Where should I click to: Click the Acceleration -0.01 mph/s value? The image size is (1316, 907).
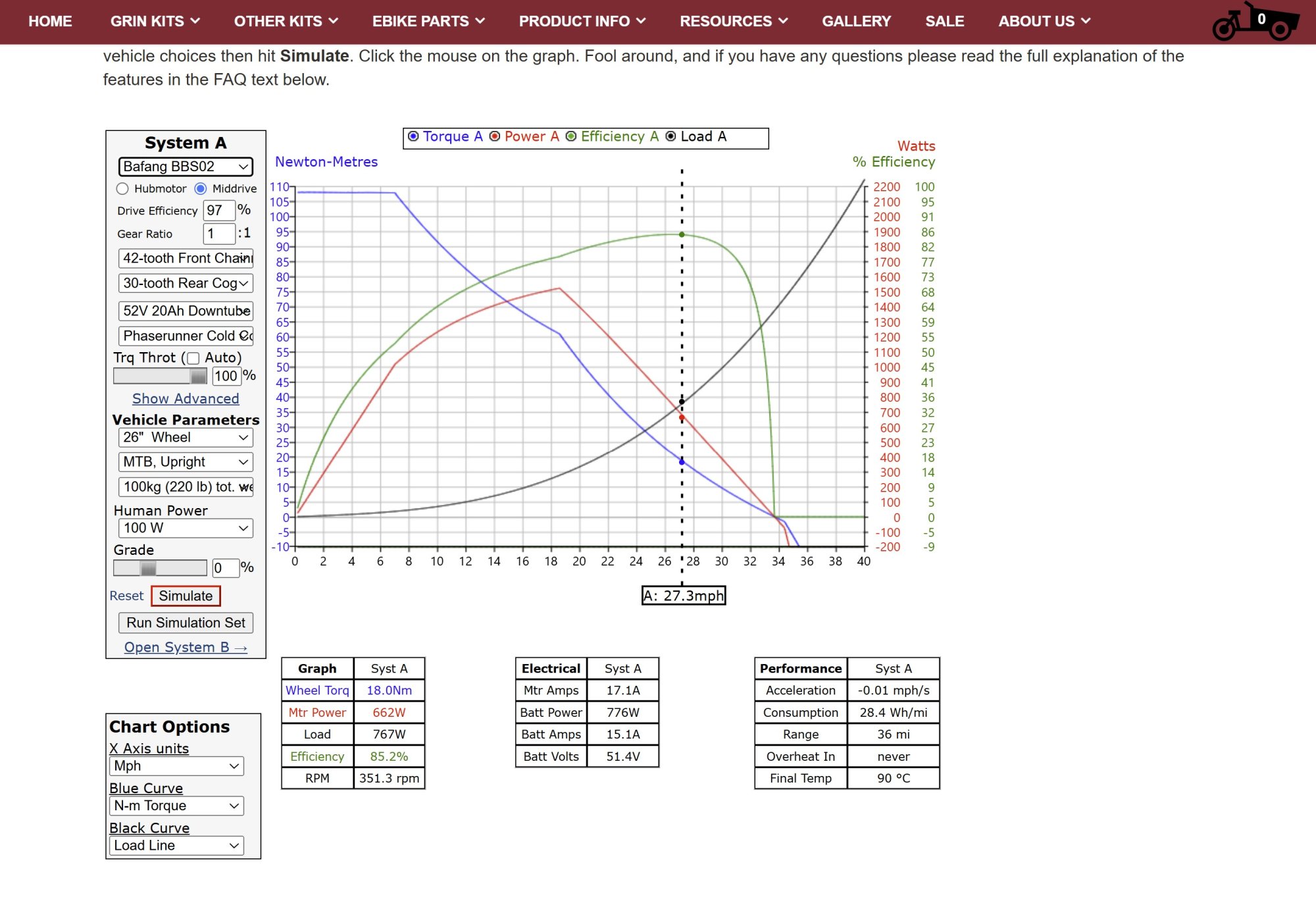tap(893, 690)
